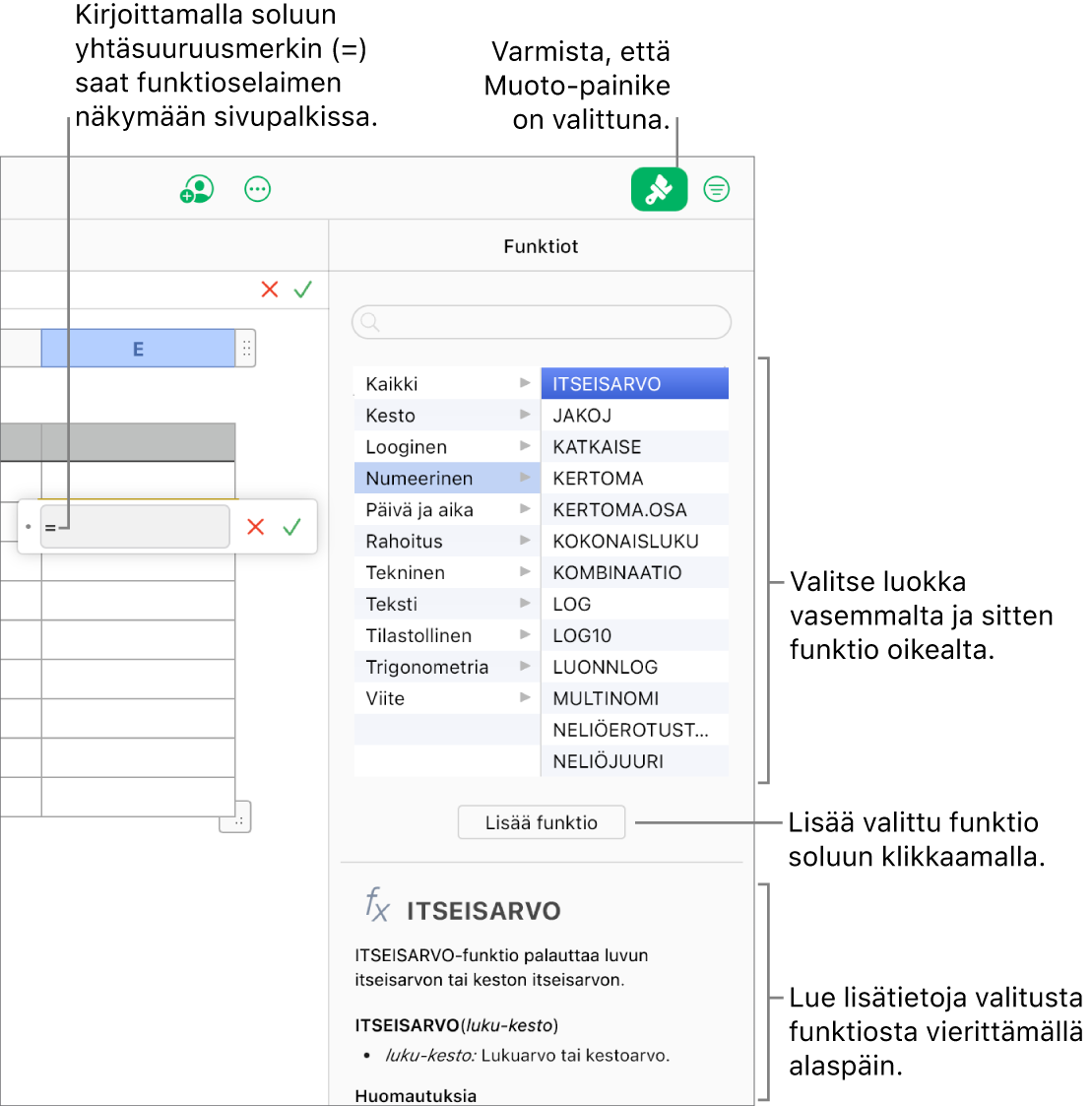The image size is (1092, 1106).
Task: Click the Collaborate add-person icon
Action: tap(197, 189)
